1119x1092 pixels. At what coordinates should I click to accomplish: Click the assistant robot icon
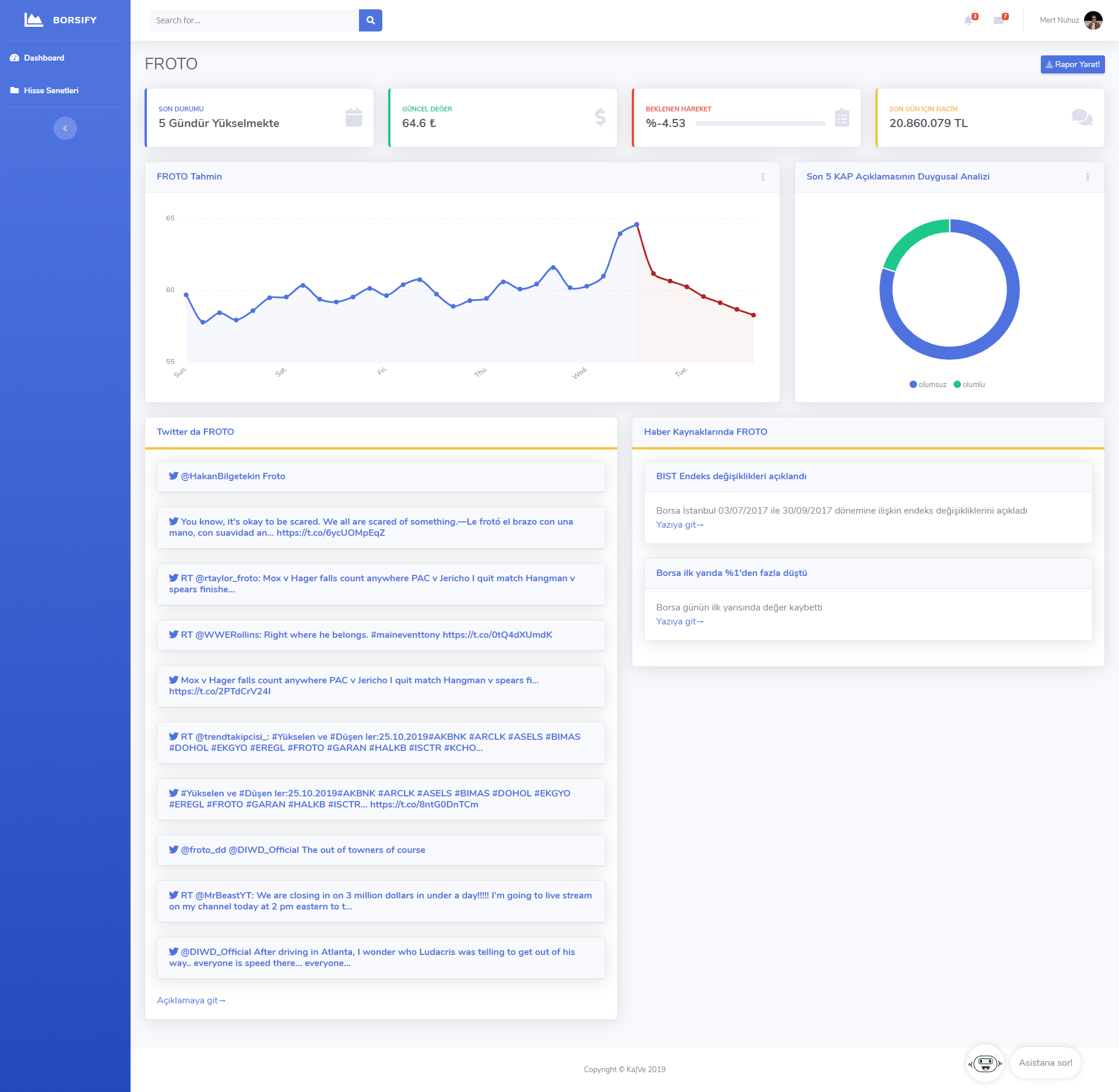(x=985, y=1063)
